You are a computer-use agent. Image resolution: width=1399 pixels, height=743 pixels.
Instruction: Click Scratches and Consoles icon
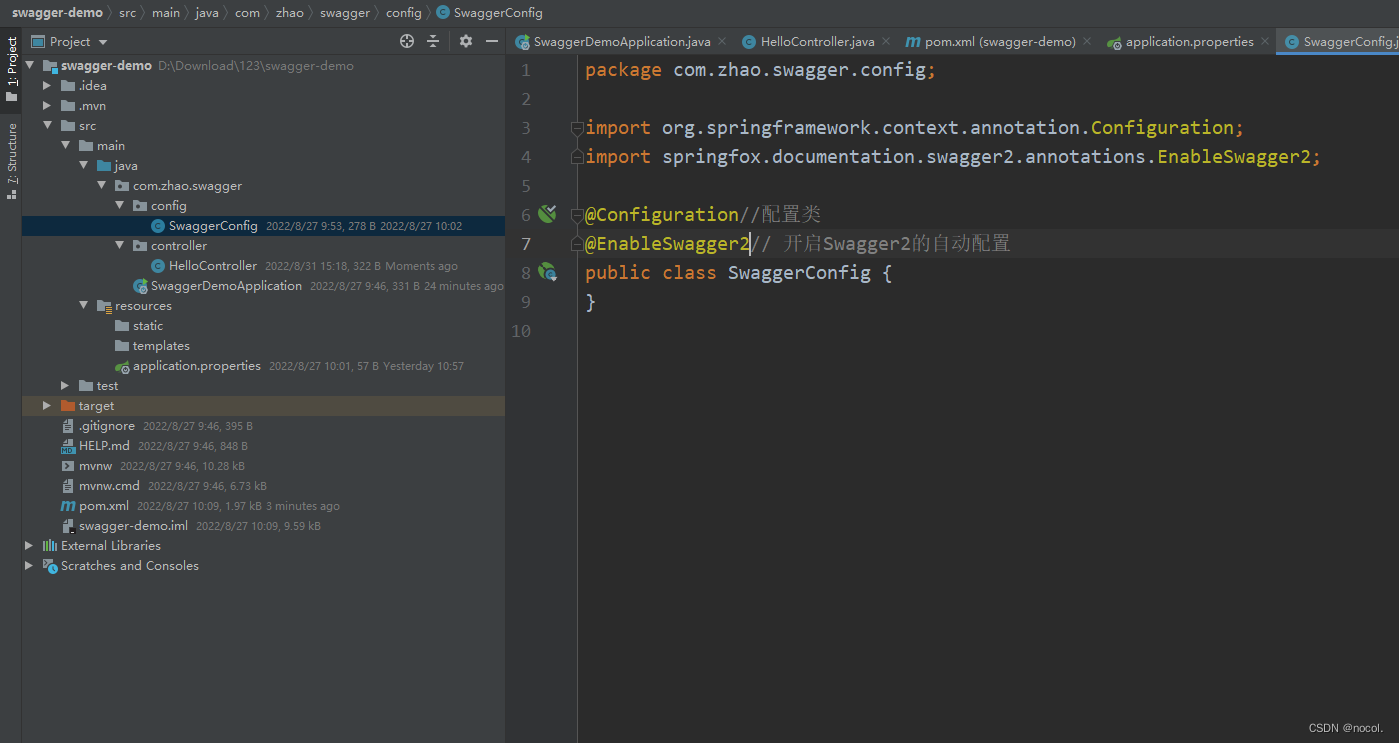point(49,566)
